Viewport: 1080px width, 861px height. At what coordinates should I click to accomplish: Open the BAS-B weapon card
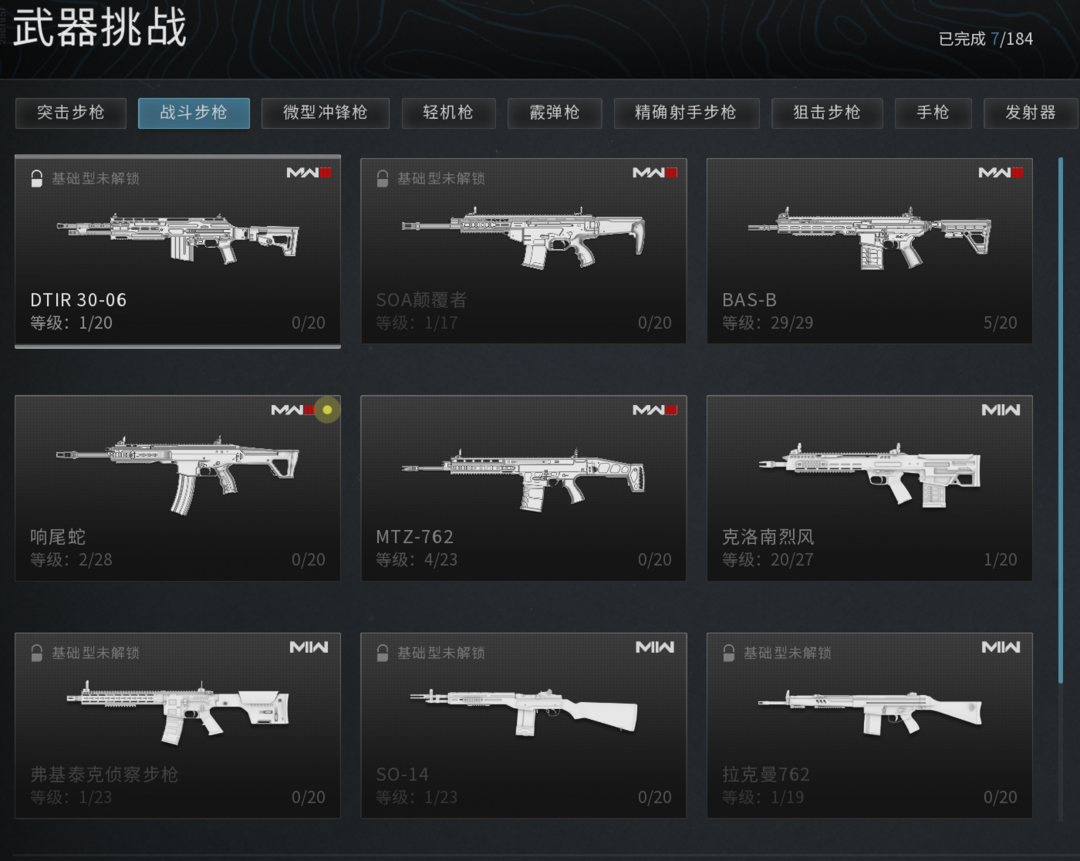pos(869,251)
